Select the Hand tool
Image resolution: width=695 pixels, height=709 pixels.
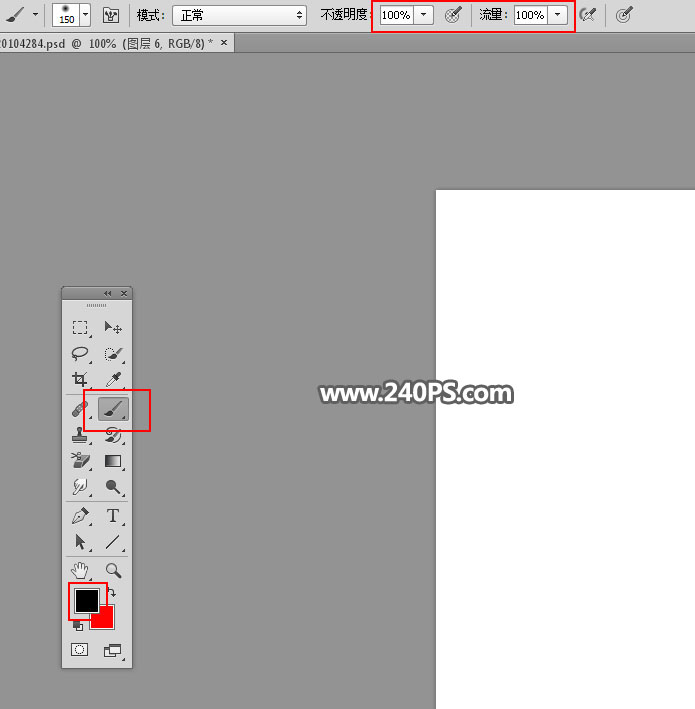(x=80, y=571)
